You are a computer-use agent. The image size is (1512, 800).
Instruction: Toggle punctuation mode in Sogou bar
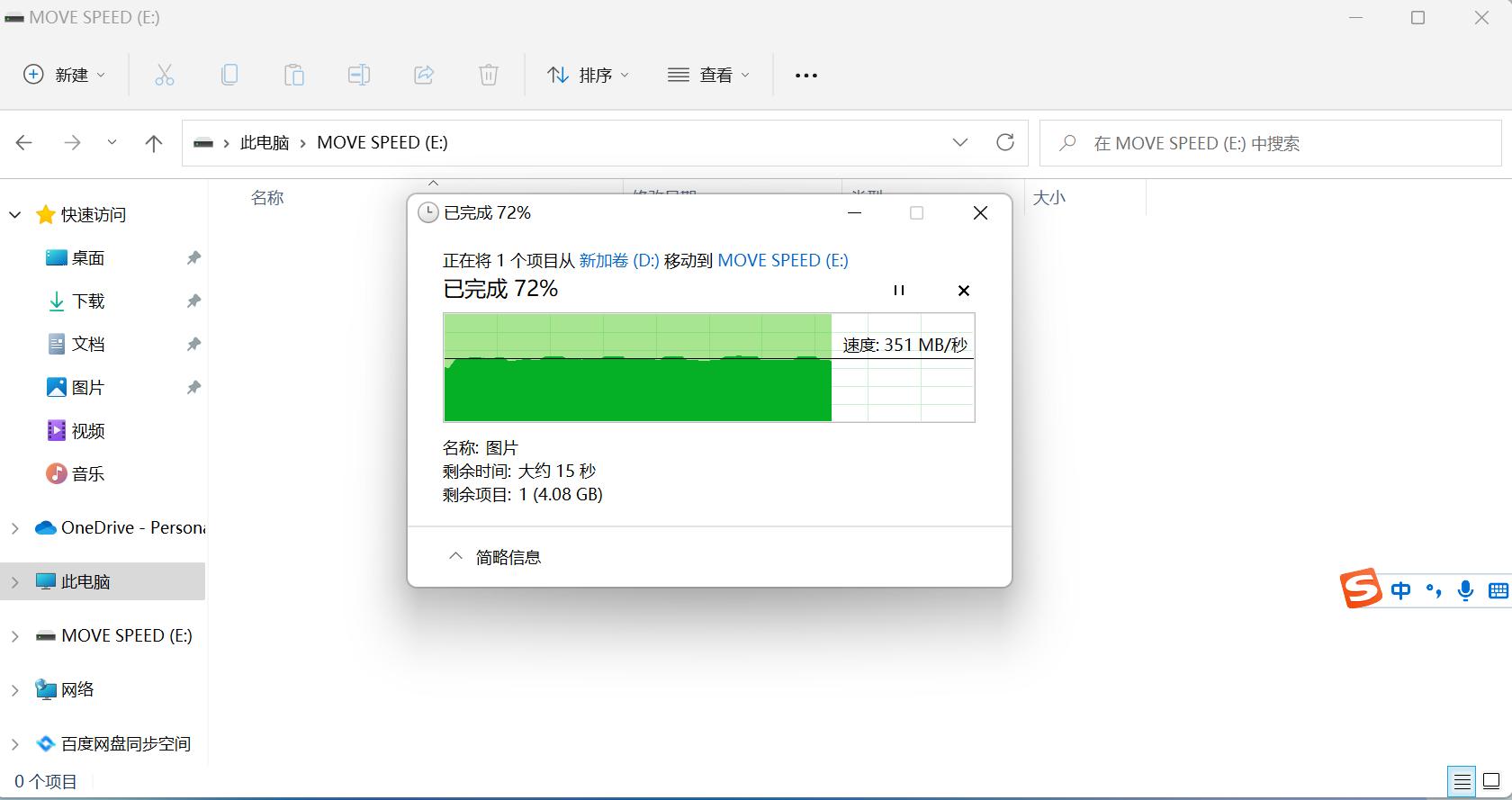pos(1434,590)
